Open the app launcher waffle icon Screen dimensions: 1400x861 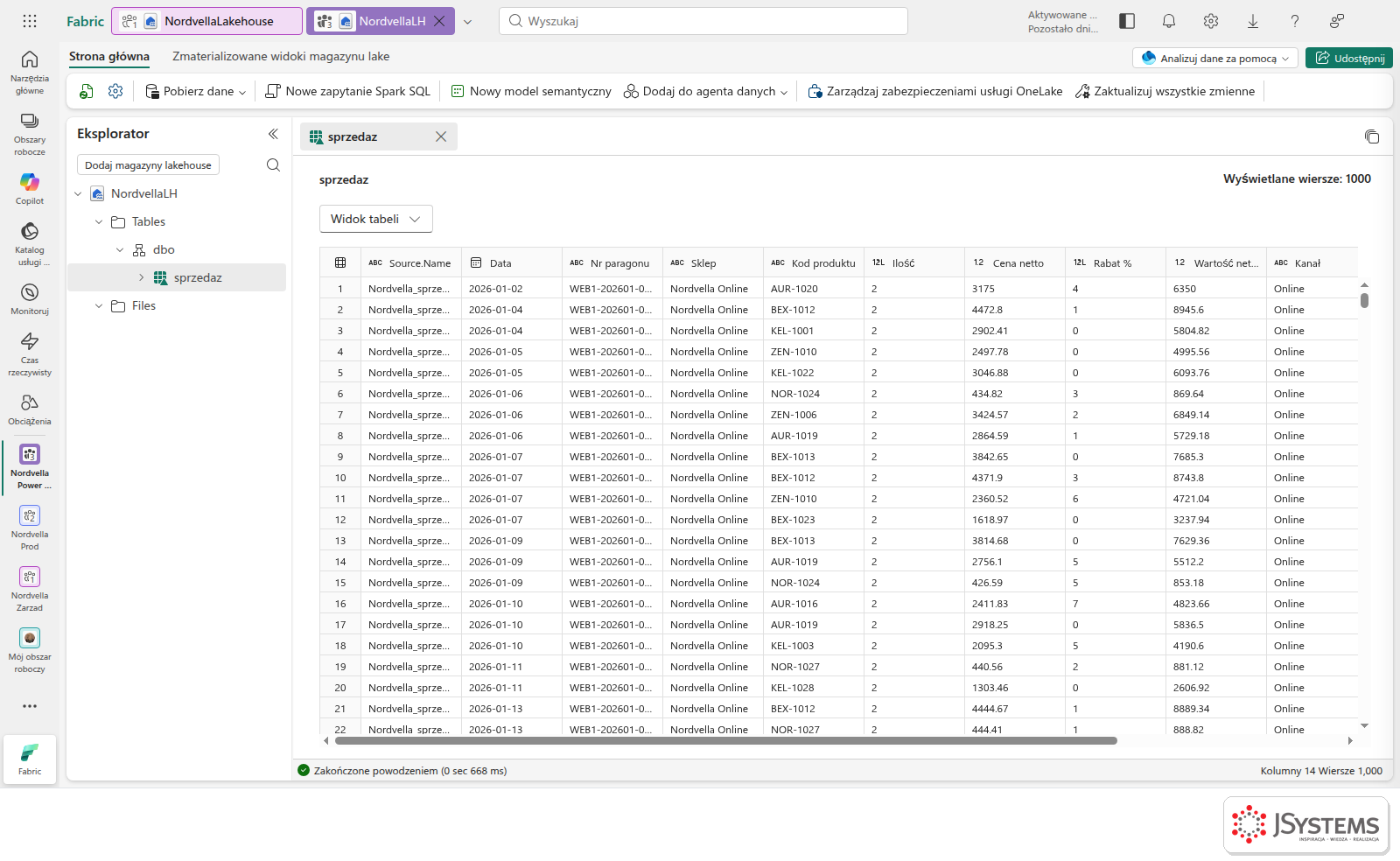pyautogui.click(x=30, y=21)
